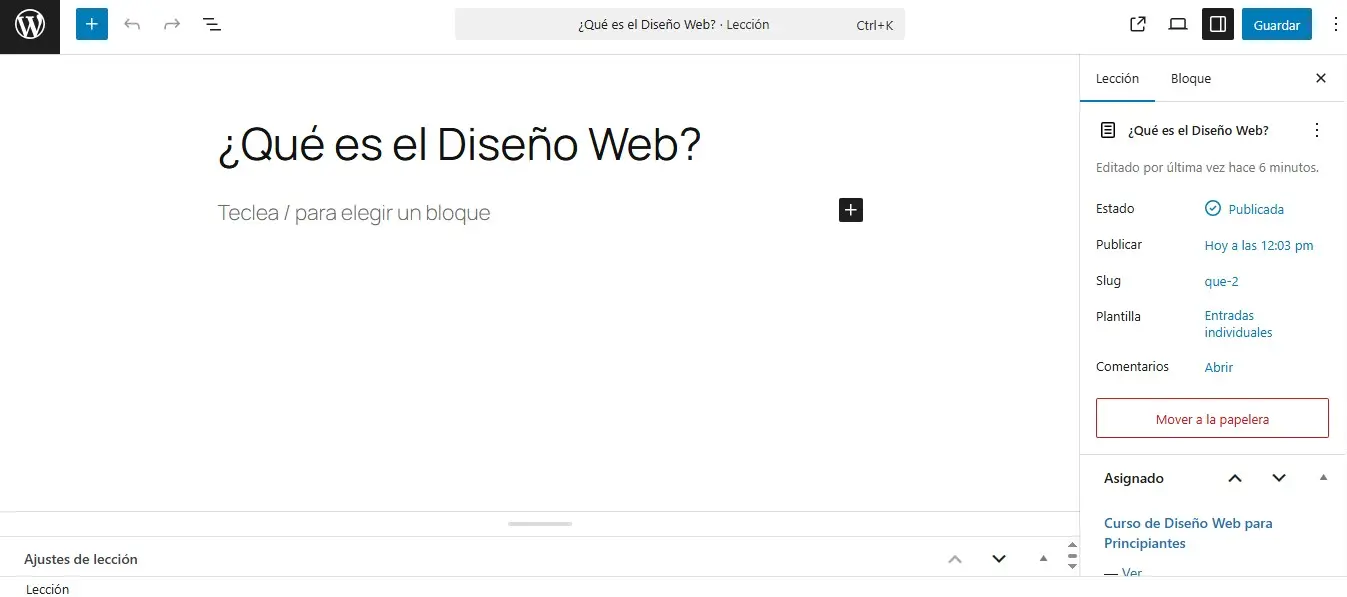Click the Asignado panel heading
This screenshot has height=597, width=1347.
click(x=1134, y=478)
